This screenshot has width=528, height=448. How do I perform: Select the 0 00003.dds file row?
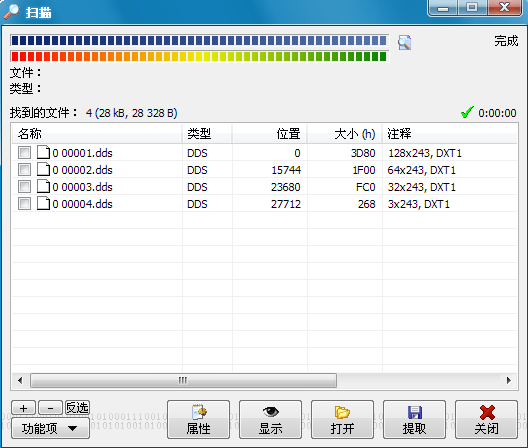264,186
